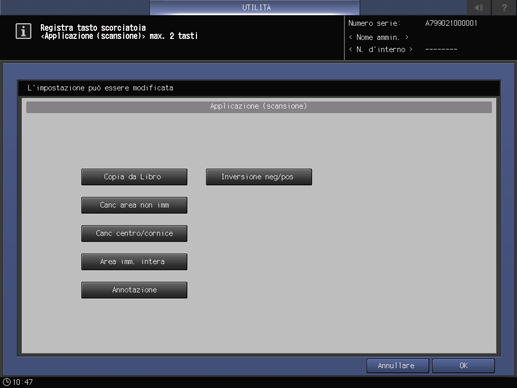Select Canc area non imm button

tap(134, 205)
